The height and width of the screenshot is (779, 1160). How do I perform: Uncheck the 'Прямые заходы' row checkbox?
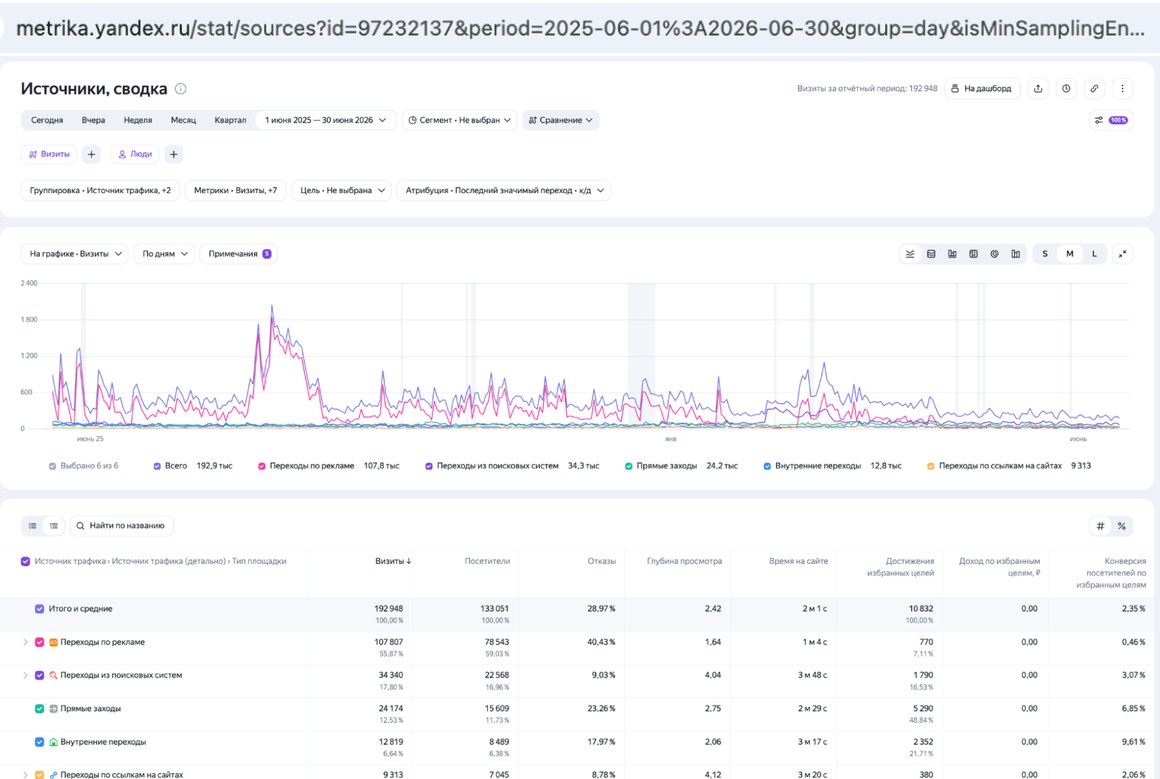point(40,709)
